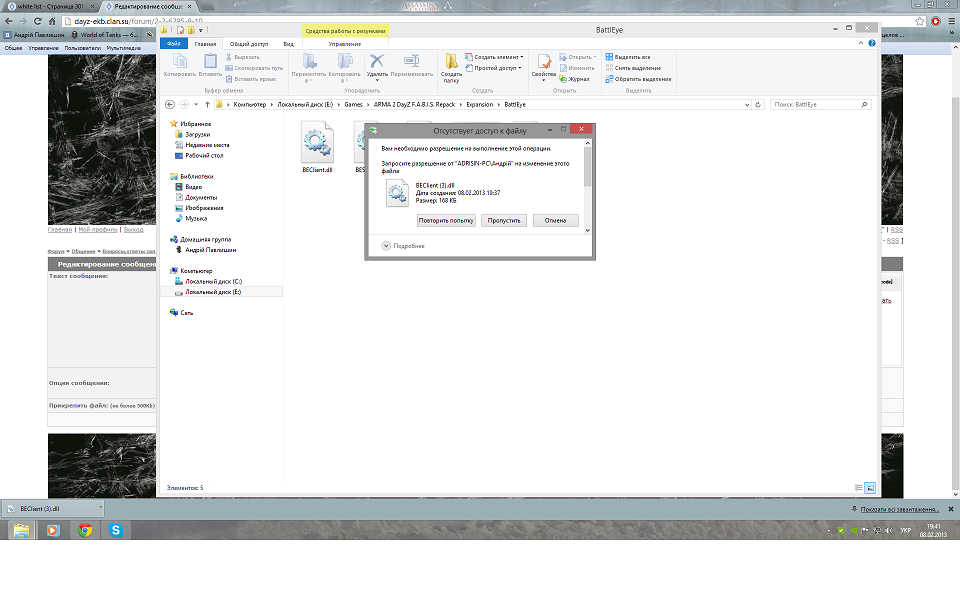Switch to the Вид ribbon tab
This screenshot has height=601, width=960.
[288, 44]
